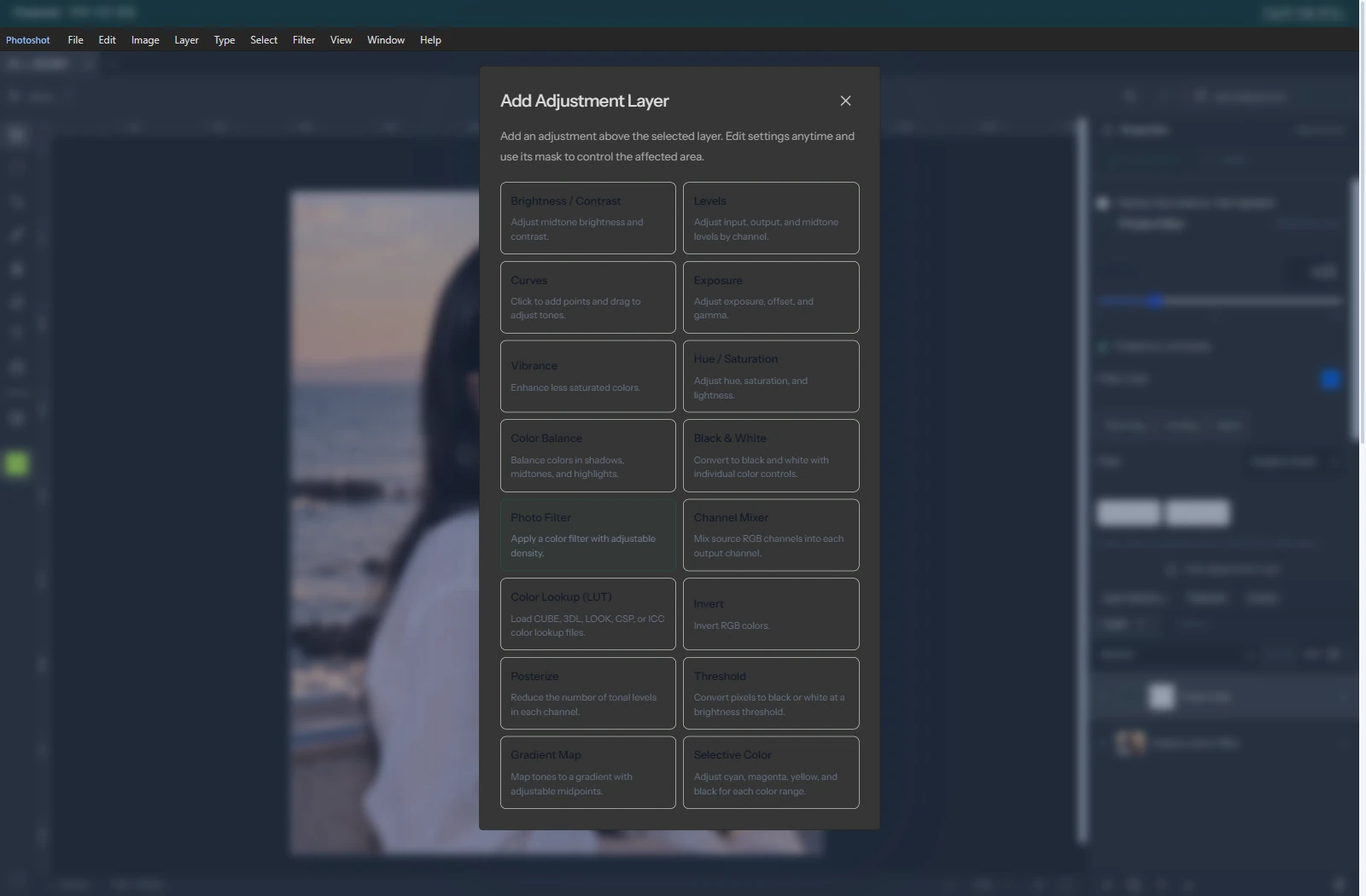This screenshot has height=896, width=1366.
Task: Add an Exposure adjustment layer
Action: click(771, 297)
